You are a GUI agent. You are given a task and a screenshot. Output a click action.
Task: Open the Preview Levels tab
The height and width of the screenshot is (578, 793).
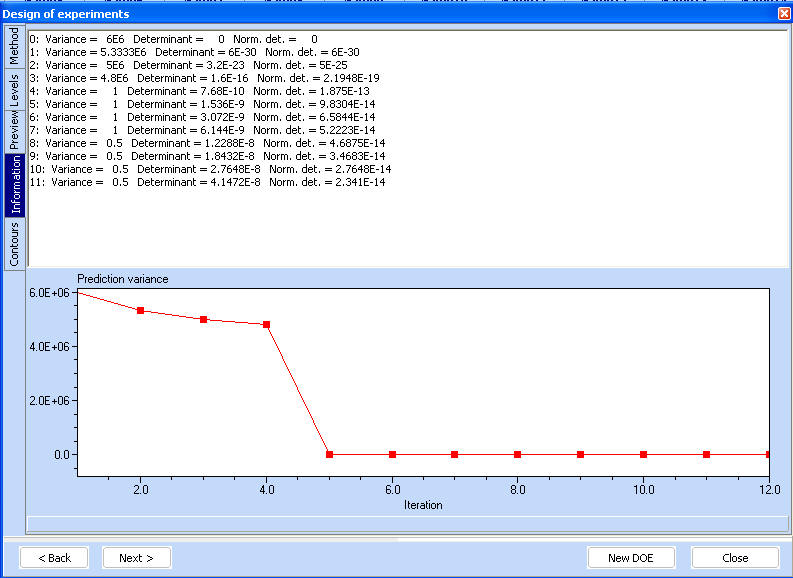point(14,110)
